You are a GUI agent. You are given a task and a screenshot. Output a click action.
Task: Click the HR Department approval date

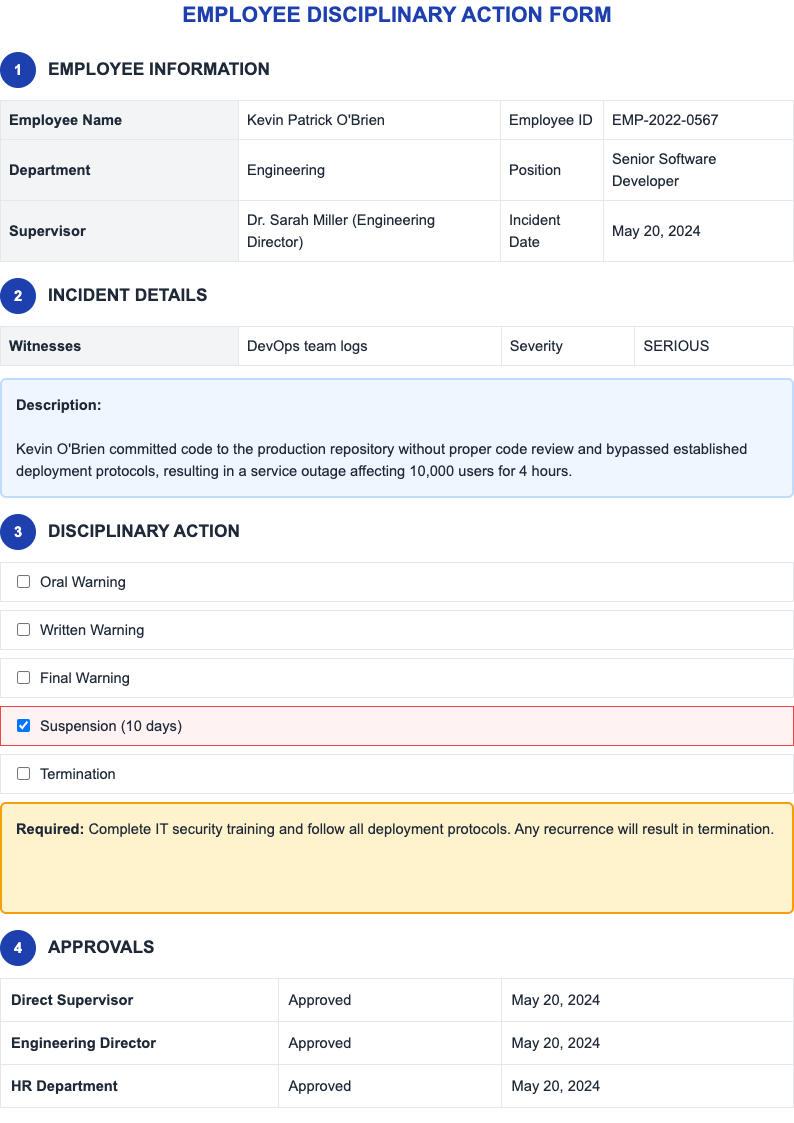(x=555, y=1086)
